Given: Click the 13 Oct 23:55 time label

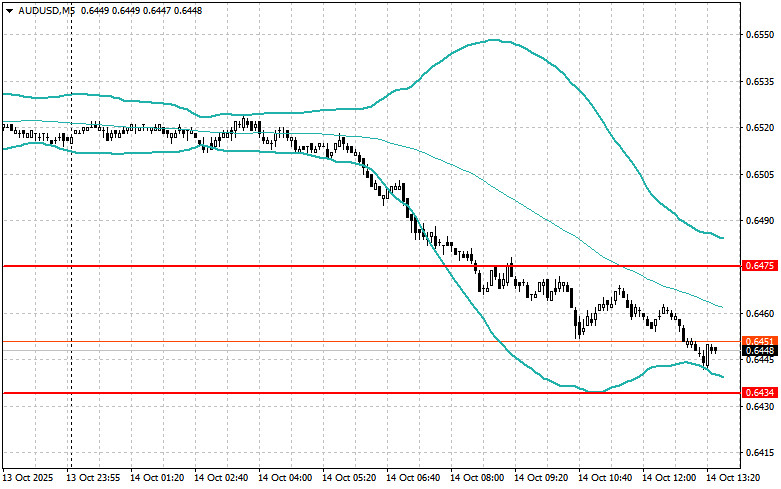Looking at the screenshot, I should (93, 478).
